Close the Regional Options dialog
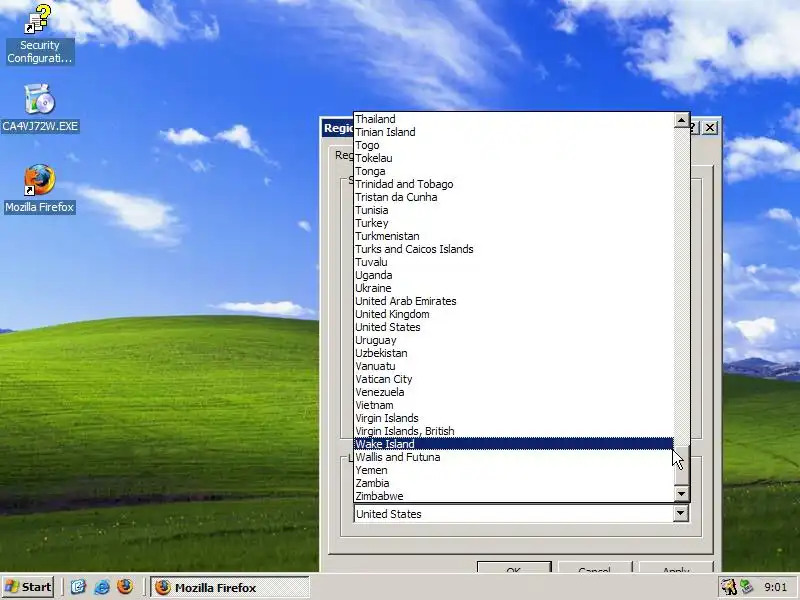Viewport: 800px width, 600px height. pyautogui.click(x=710, y=128)
